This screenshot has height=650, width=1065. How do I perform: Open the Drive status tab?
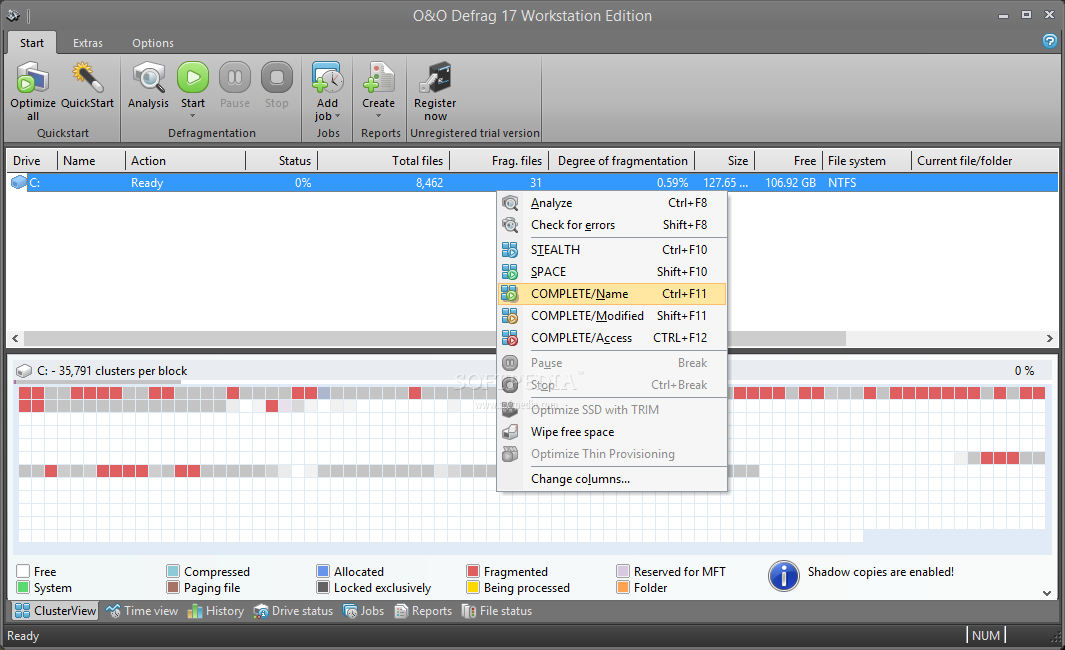(294, 611)
